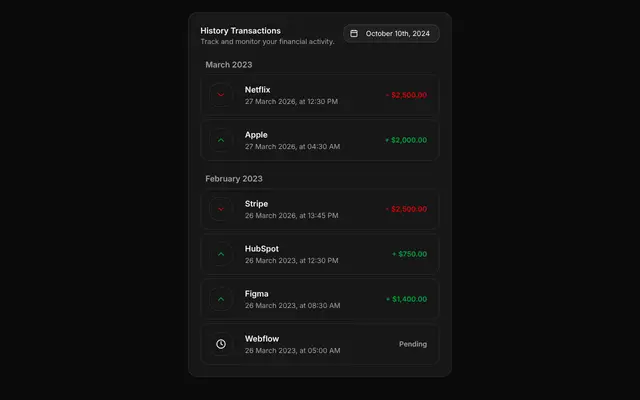Select the HubSpot transaction name
This screenshot has height=400, width=640.
point(262,249)
